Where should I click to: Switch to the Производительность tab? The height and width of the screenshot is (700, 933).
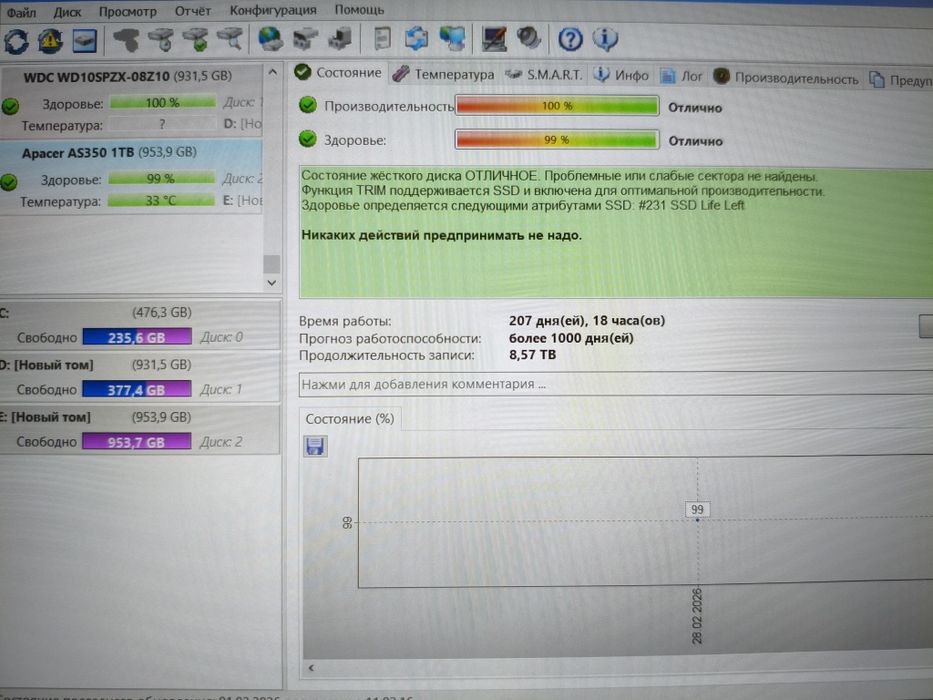[787, 78]
